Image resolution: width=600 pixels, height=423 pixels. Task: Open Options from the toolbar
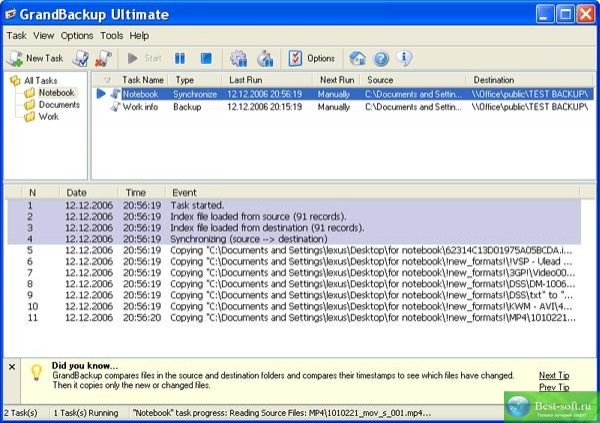pos(312,58)
